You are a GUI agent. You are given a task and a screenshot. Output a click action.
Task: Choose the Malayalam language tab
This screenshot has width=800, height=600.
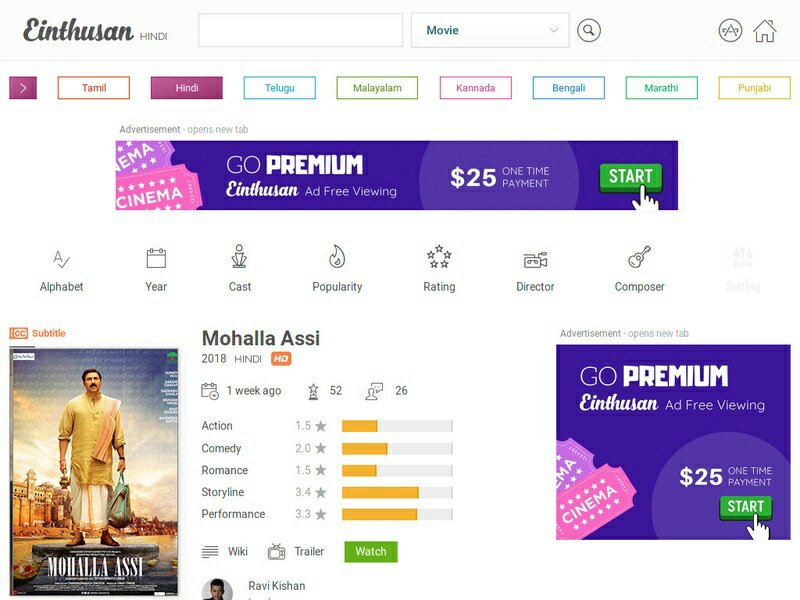pyautogui.click(x=377, y=88)
